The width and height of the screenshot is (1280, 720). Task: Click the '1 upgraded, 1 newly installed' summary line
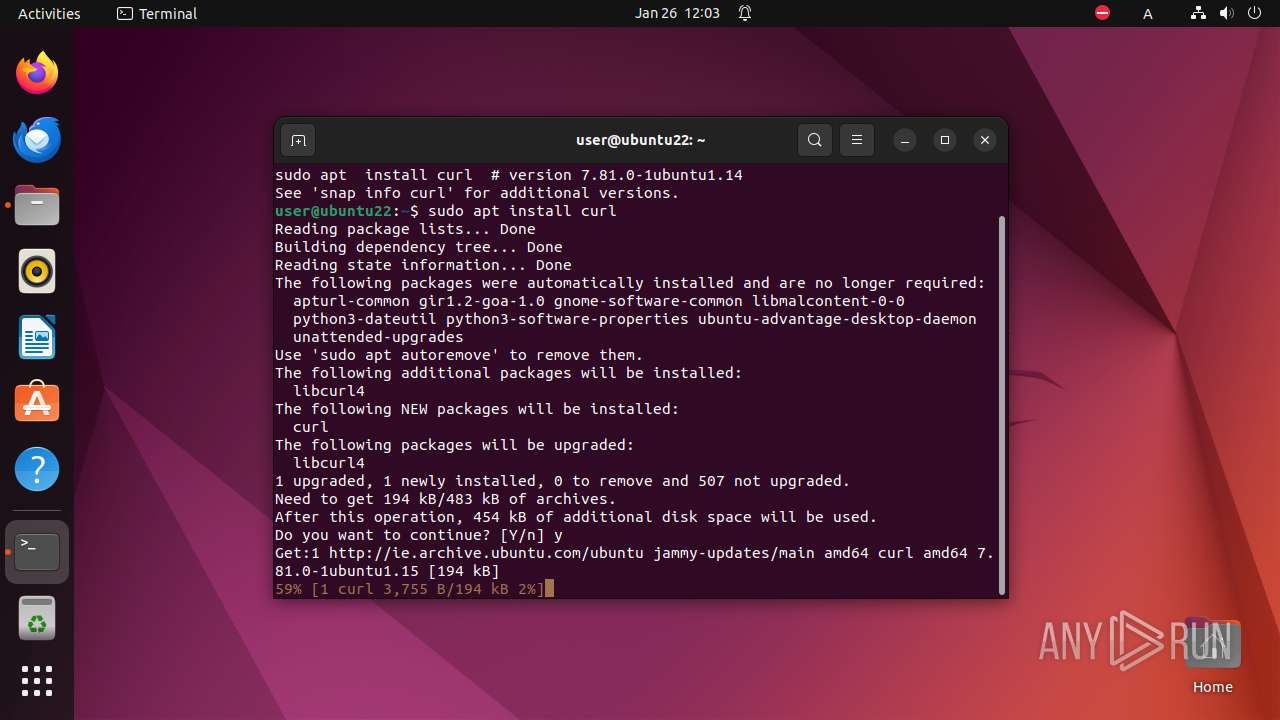tap(563, 481)
